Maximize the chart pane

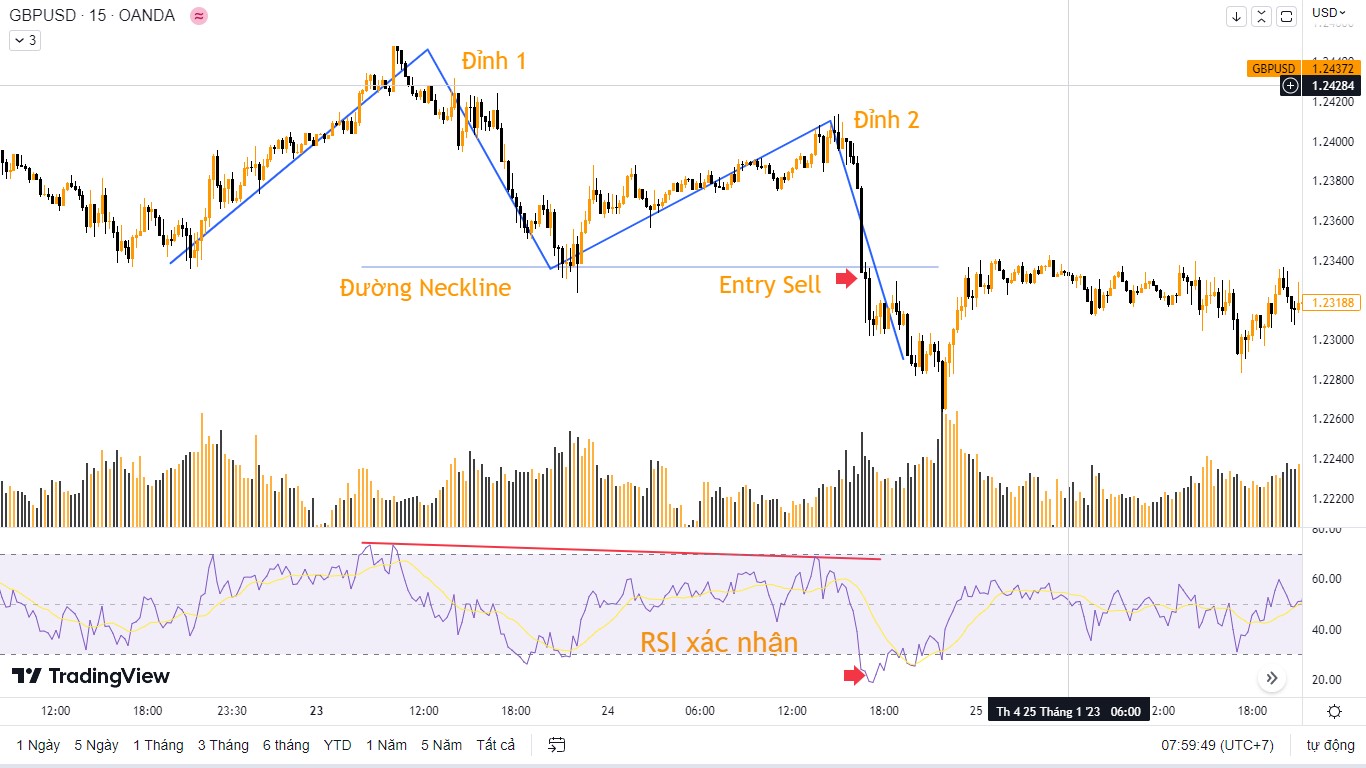[1287, 16]
